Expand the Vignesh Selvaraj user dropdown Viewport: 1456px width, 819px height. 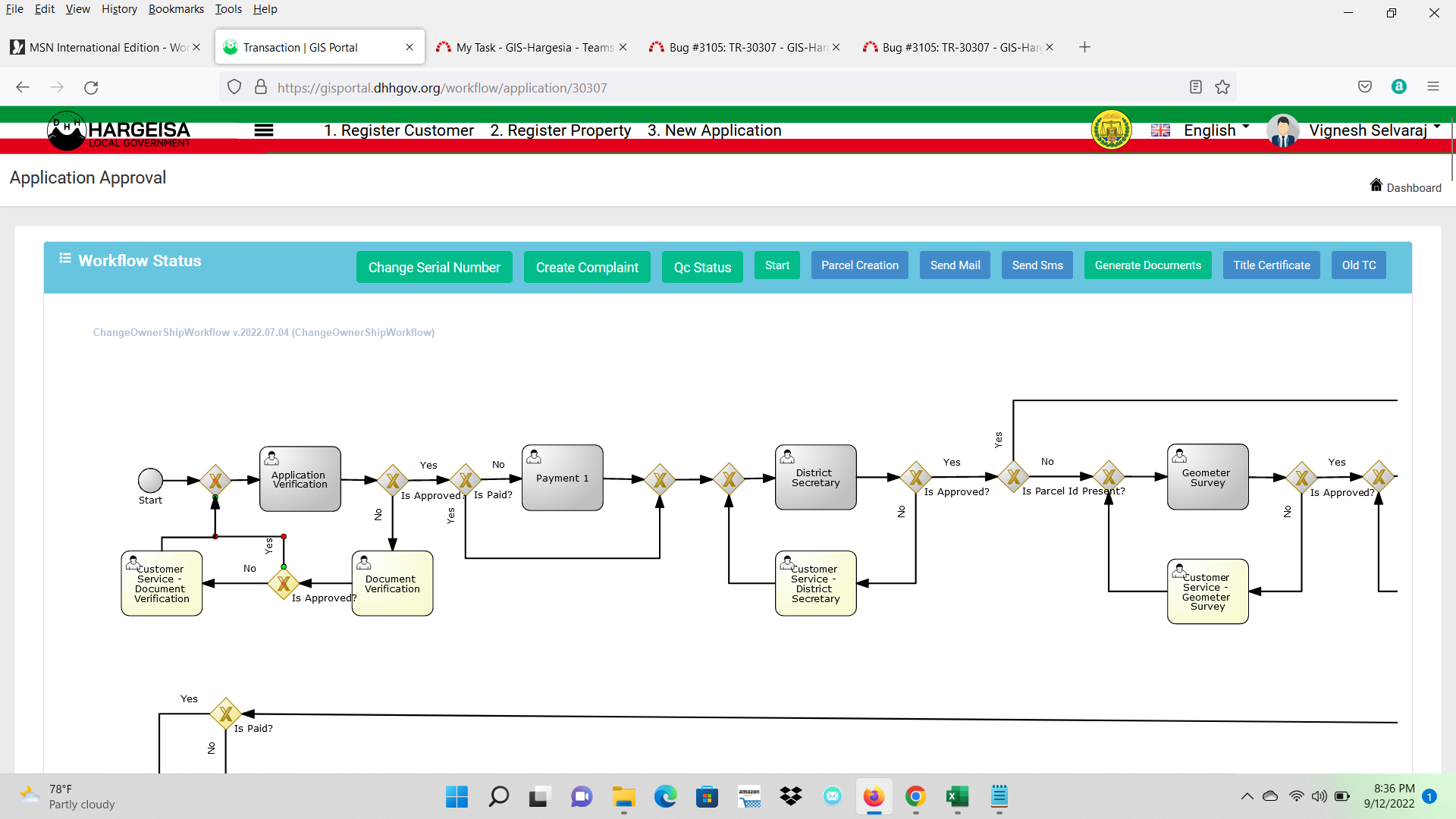pos(1374,130)
